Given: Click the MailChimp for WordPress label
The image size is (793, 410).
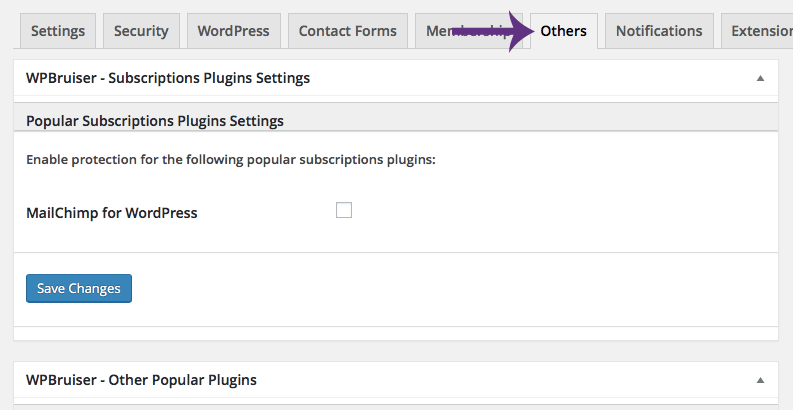Looking at the screenshot, I should (112, 213).
